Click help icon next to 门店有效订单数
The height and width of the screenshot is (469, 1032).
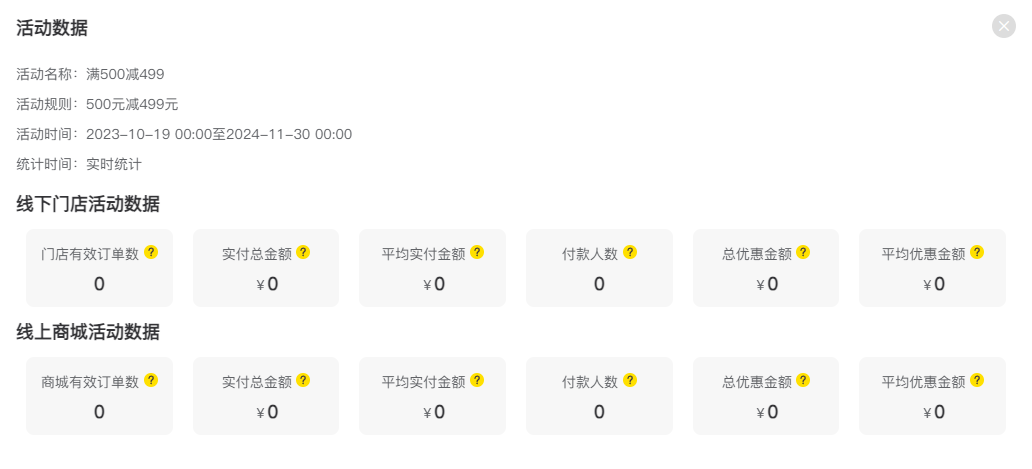pos(151,252)
